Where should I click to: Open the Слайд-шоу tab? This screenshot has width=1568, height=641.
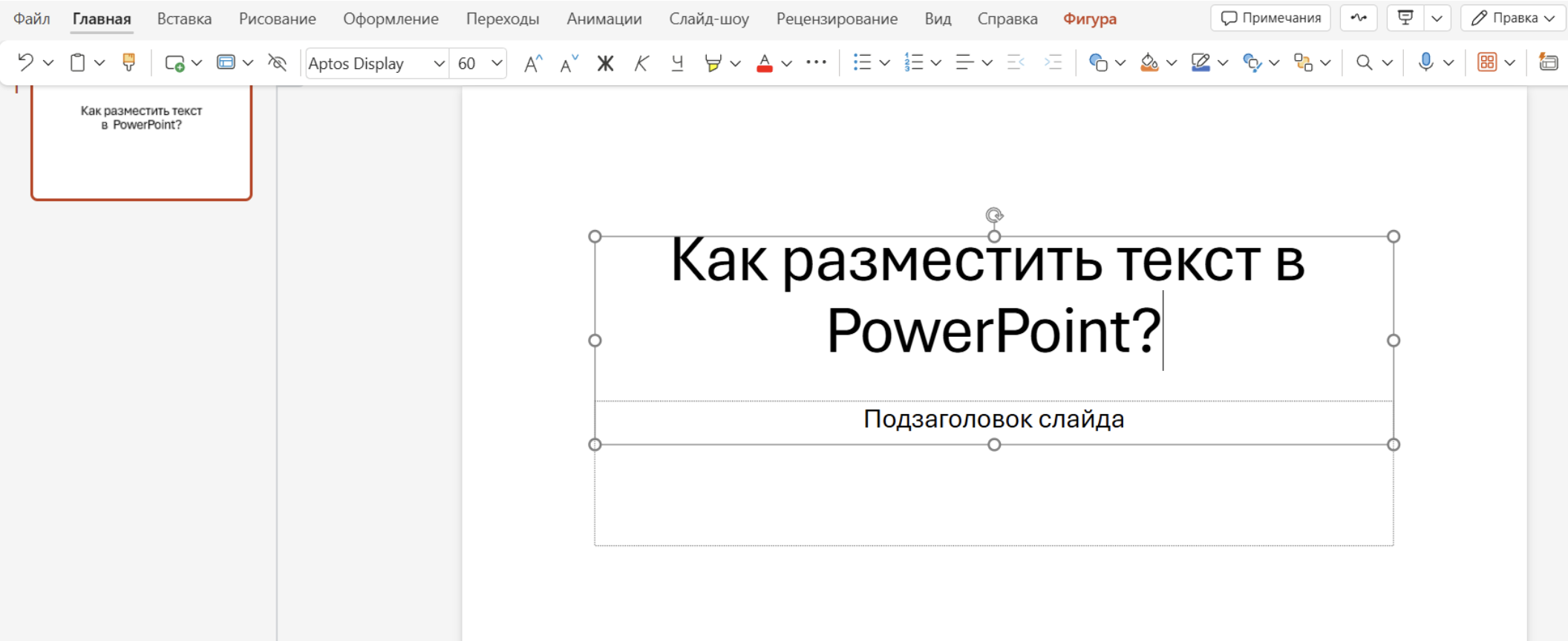[709, 19]
